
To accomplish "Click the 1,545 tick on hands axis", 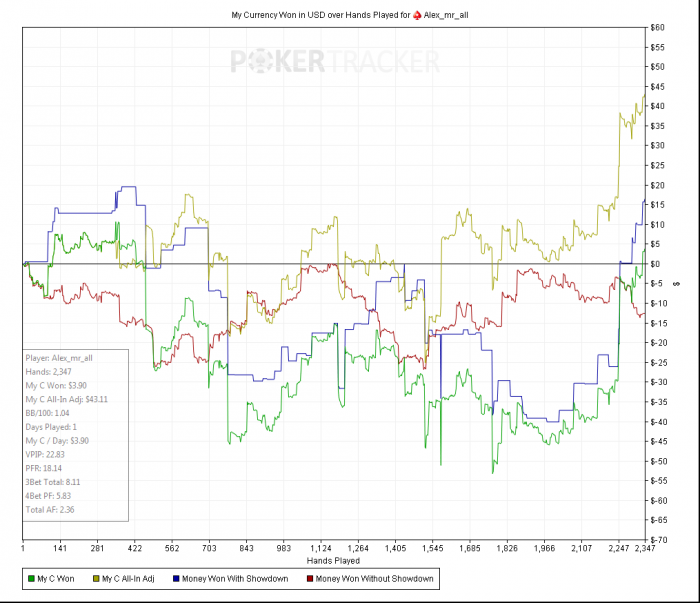I will [x=433, y=548].
